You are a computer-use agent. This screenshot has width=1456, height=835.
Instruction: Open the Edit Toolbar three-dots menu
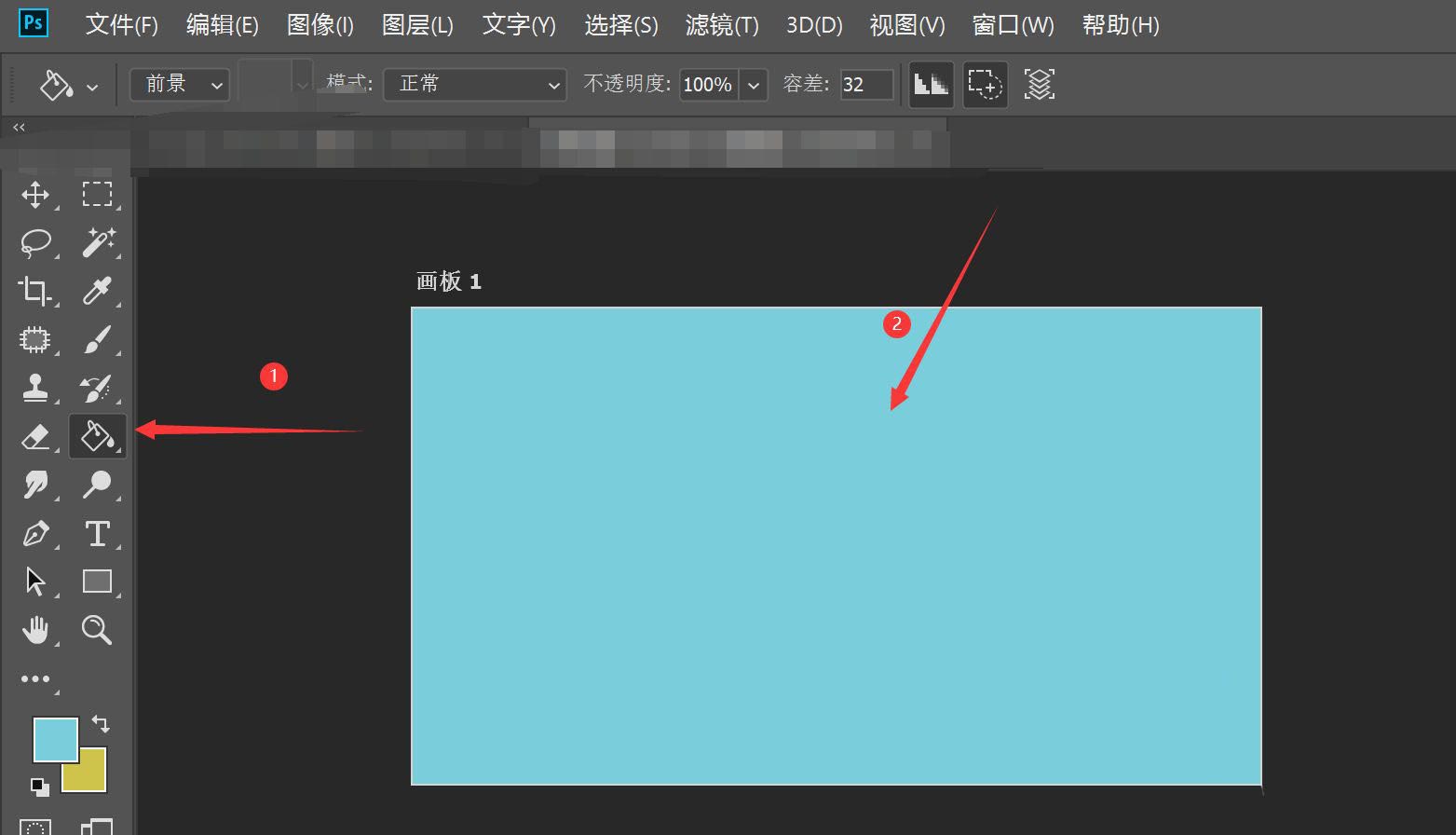pyautogui.click(x=35, y=679)
